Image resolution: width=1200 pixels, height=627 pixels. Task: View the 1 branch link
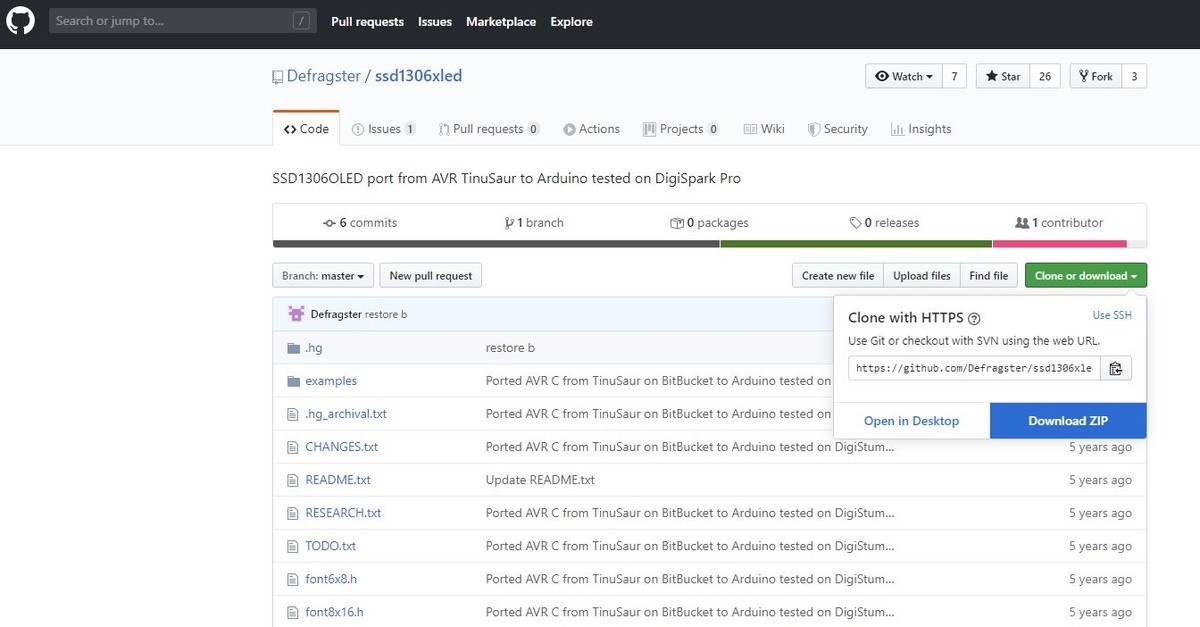(x=534, y=223)
